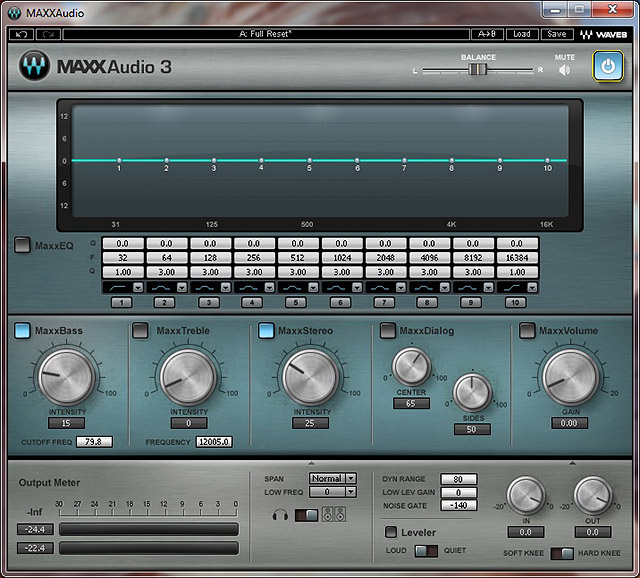Select EQ band 6 button
Viewport: 640px width, 578px height.
point(340,302)
